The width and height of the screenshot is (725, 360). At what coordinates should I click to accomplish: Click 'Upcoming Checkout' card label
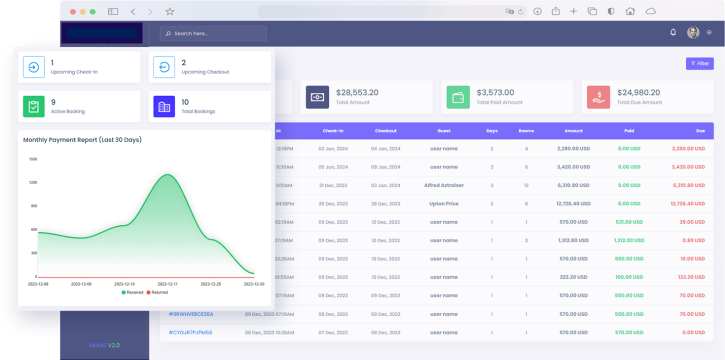click(205, 72)
